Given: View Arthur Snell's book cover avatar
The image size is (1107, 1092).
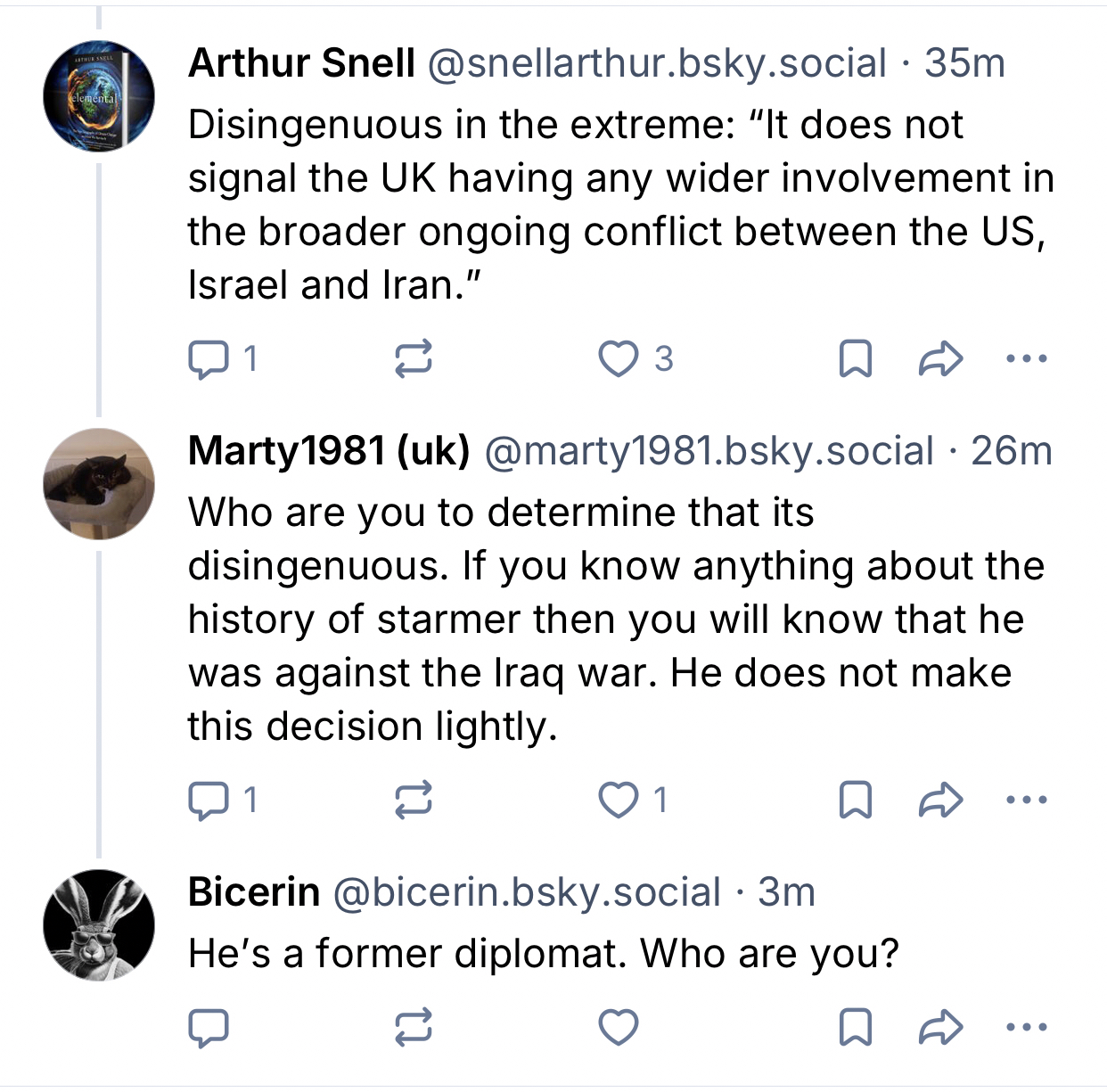Looking at the screenshot, I should [99, 96].
